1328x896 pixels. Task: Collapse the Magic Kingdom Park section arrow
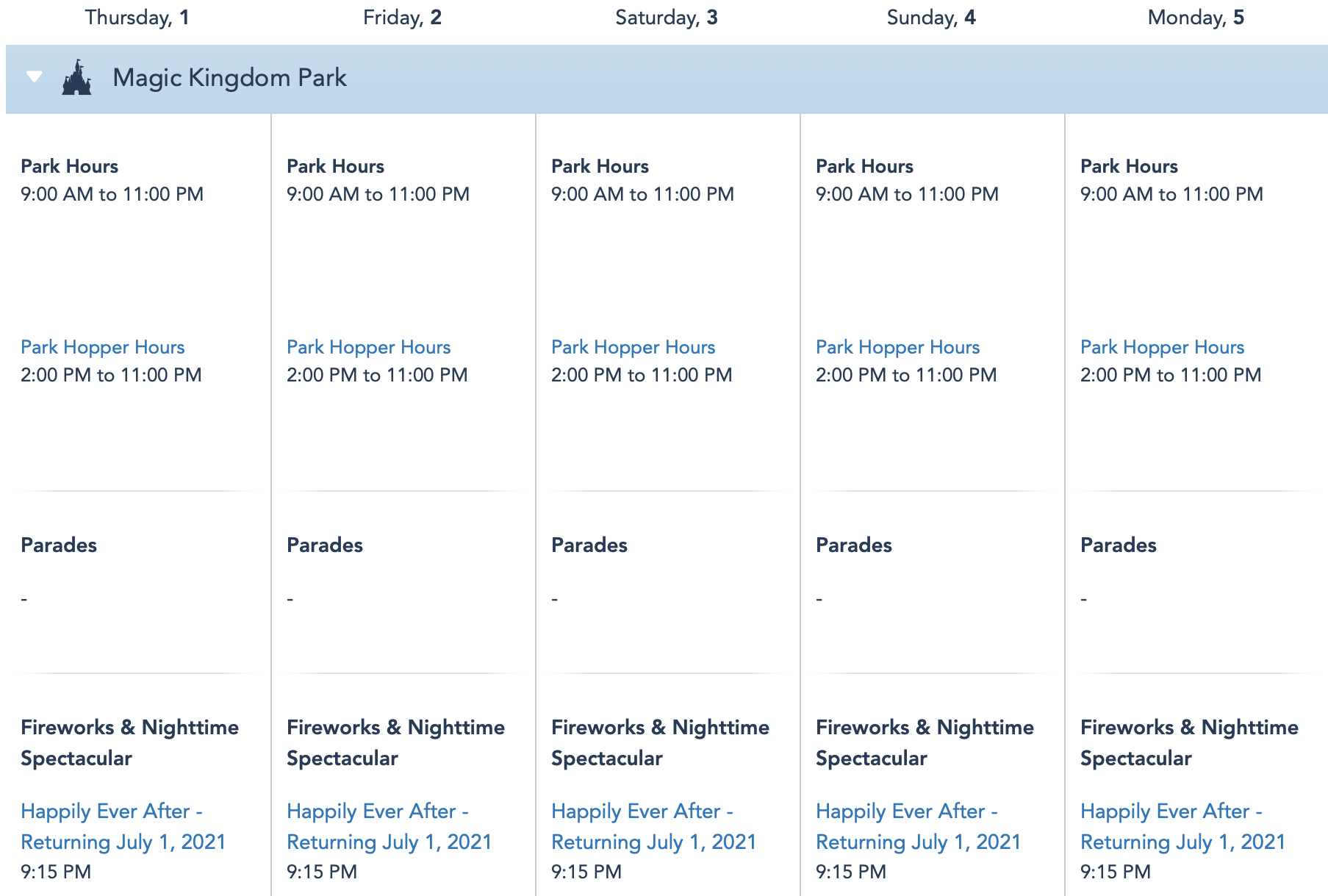coord(34,76)
